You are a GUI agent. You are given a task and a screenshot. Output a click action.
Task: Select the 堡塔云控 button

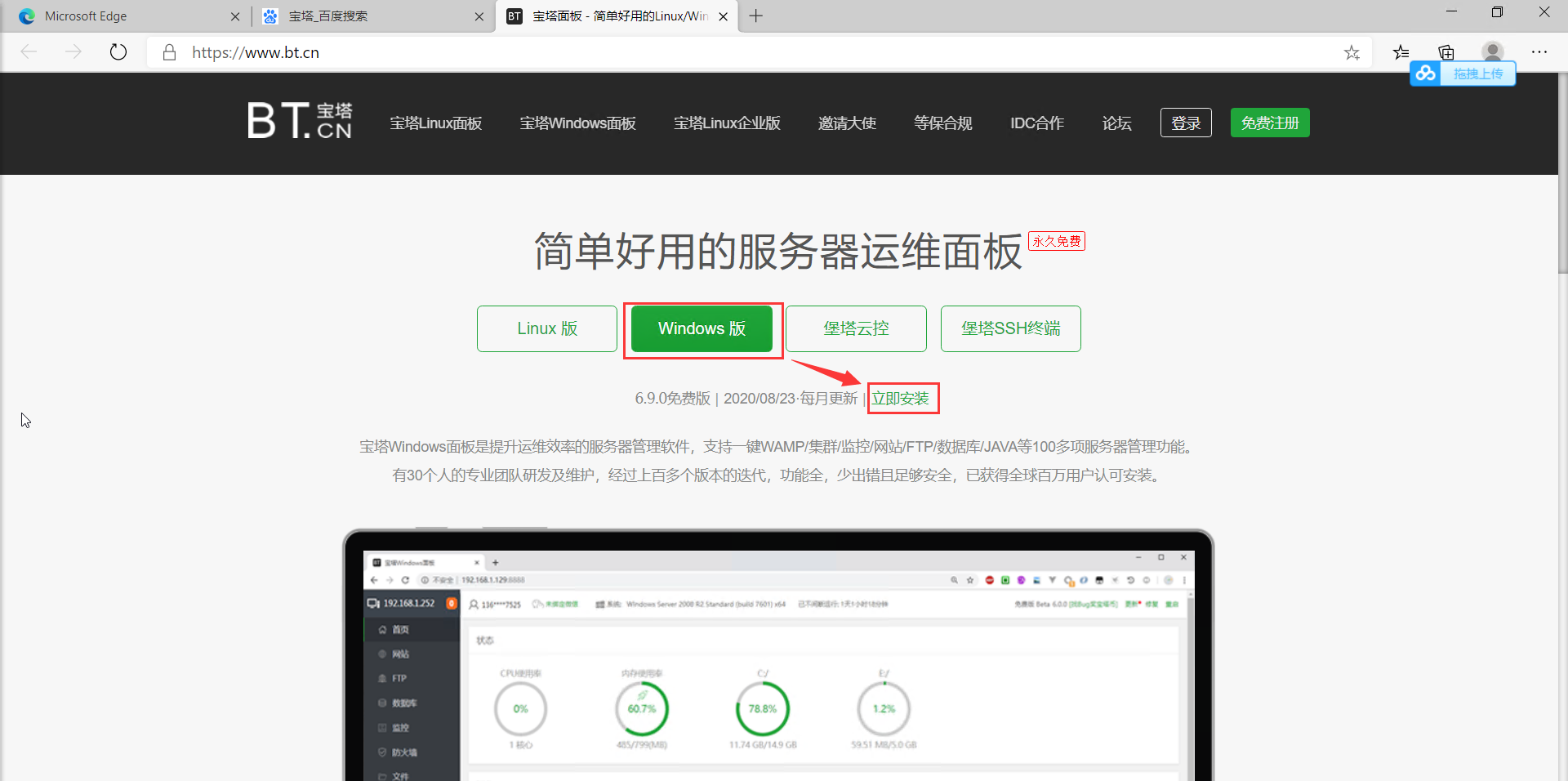pyautogui.click(x=856, y=328)
